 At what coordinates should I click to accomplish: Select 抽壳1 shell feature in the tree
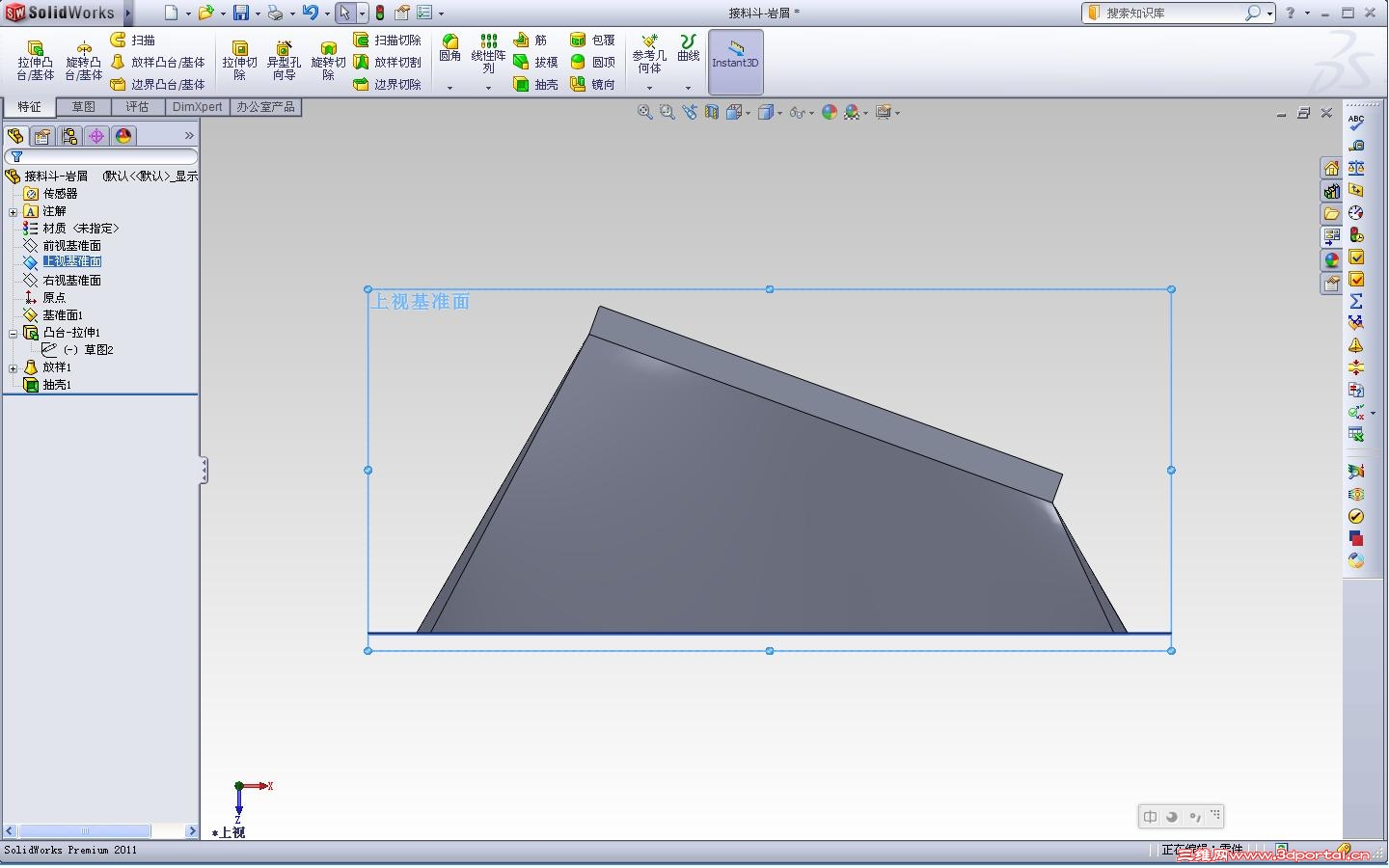[56, 385]
